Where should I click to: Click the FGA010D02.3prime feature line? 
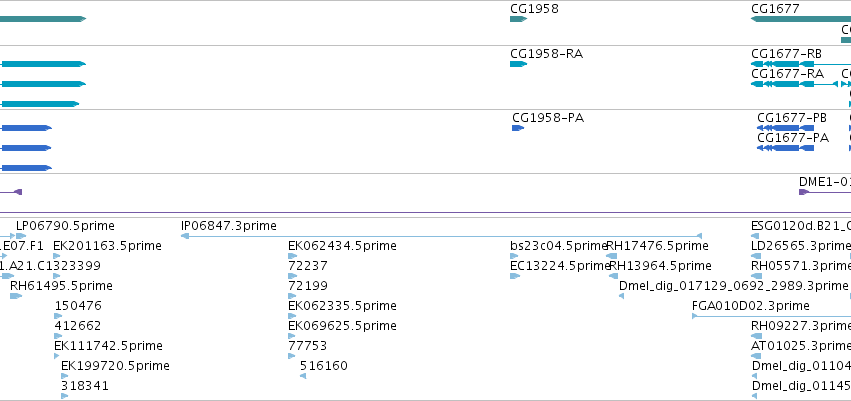tap(771, 316)
